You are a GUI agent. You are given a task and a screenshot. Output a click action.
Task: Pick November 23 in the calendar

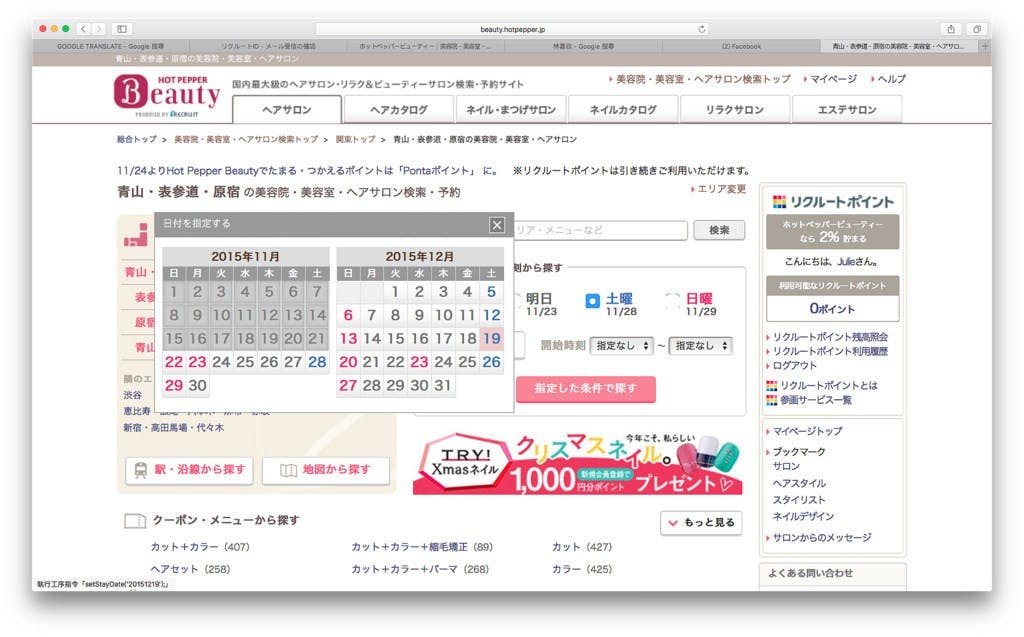198,362
